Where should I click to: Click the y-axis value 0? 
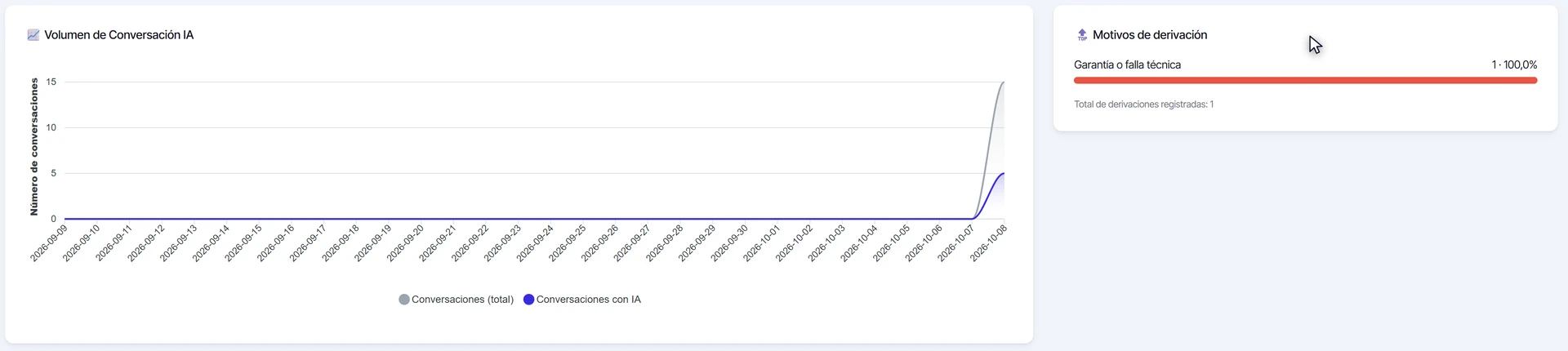(x=54, y=219)
